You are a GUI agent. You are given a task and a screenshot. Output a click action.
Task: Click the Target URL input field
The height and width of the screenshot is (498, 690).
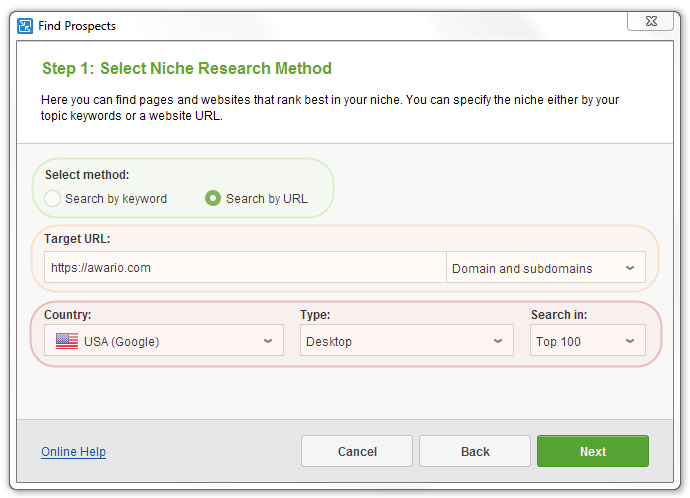point(245,267)
